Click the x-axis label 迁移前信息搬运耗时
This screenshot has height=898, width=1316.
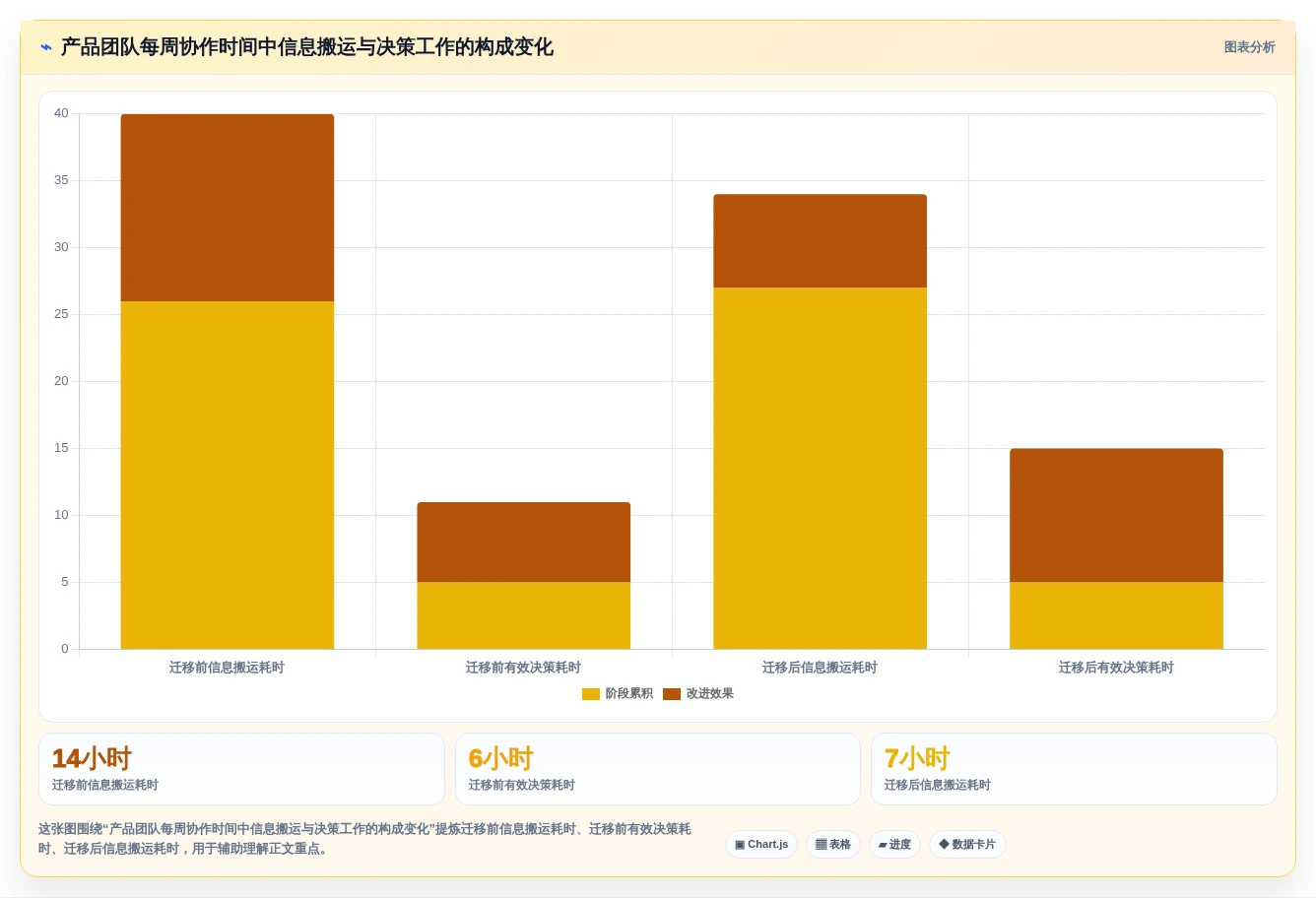[227, 668]
